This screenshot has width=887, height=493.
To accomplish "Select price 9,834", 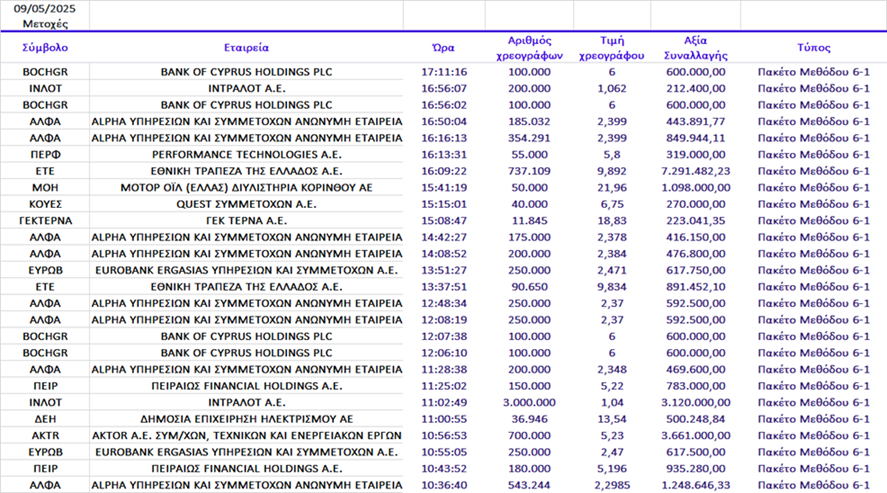I will tap(612, 287).
